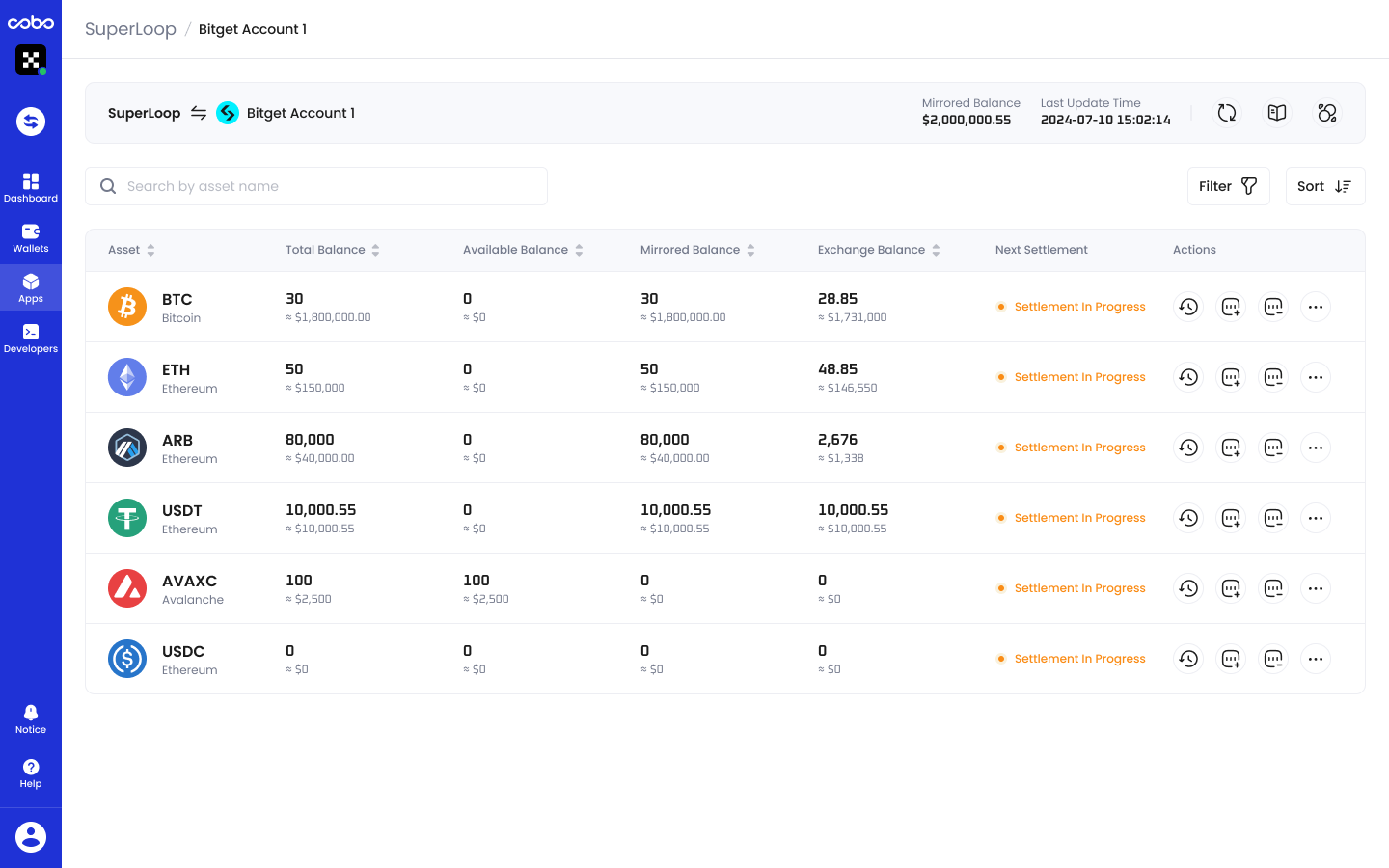
Task: Open the three-dot menu for AVAXC row
Action: click(x=1316, y=588)
